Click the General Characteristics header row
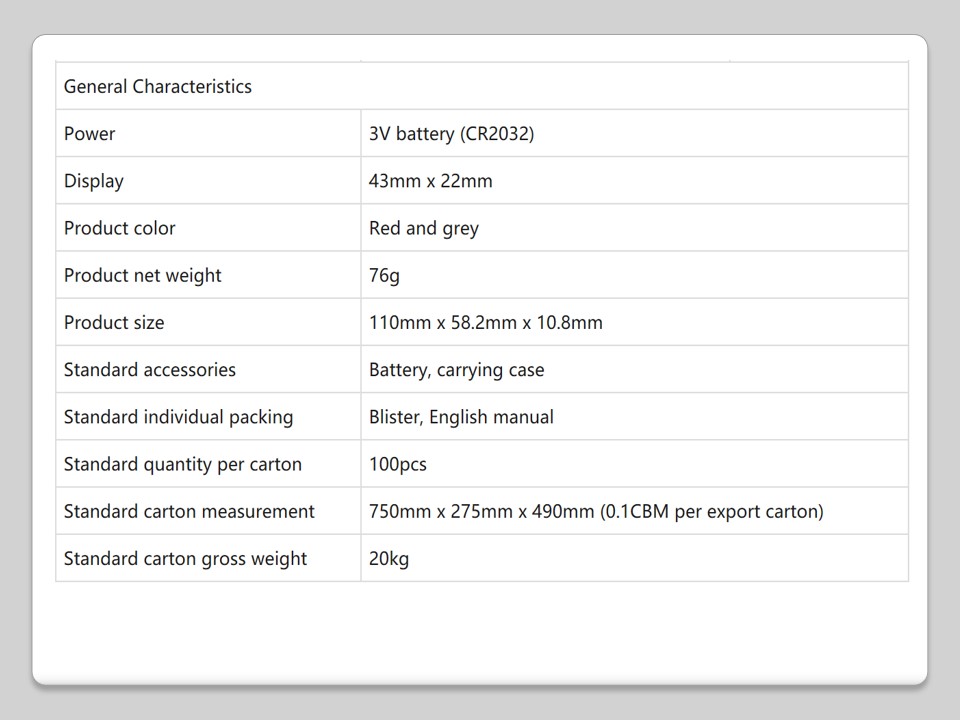Screen dimensions: 960x720 (158, 86)
